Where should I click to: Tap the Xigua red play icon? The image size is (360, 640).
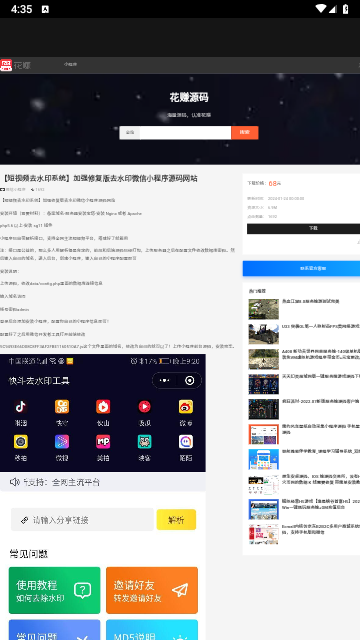[144, 407]
